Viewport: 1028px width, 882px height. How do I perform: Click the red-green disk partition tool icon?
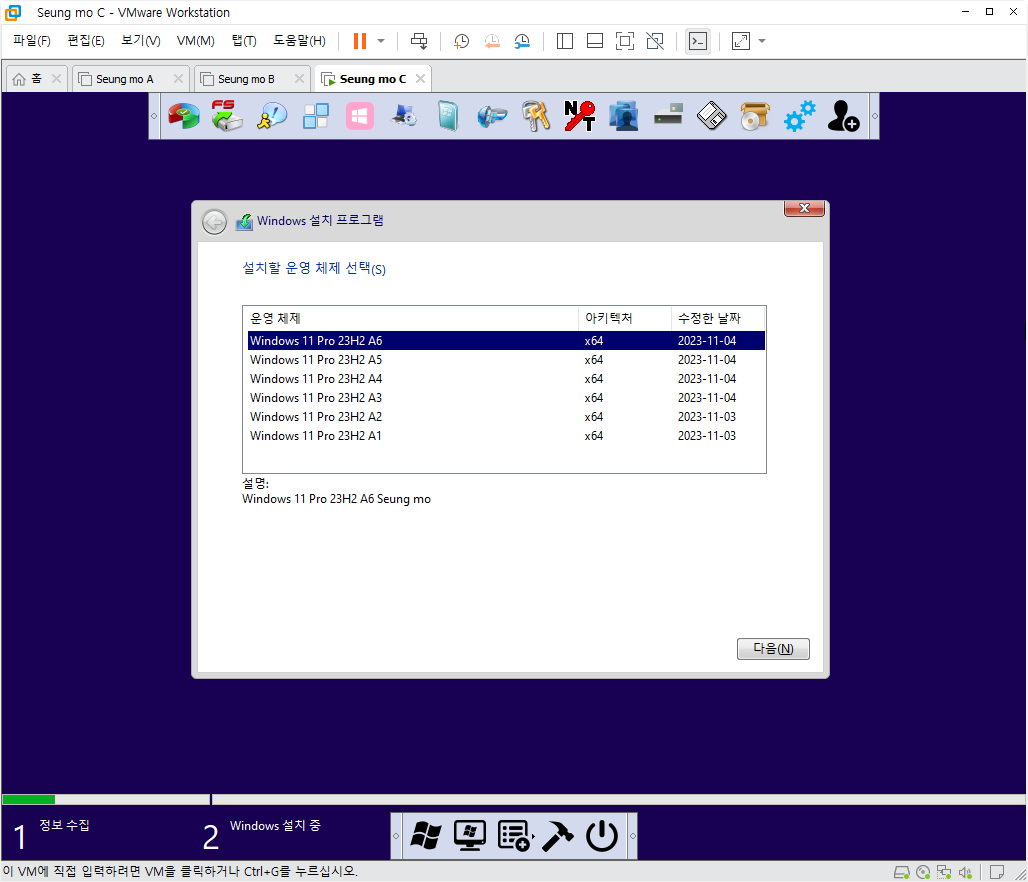tap(184, 116)
